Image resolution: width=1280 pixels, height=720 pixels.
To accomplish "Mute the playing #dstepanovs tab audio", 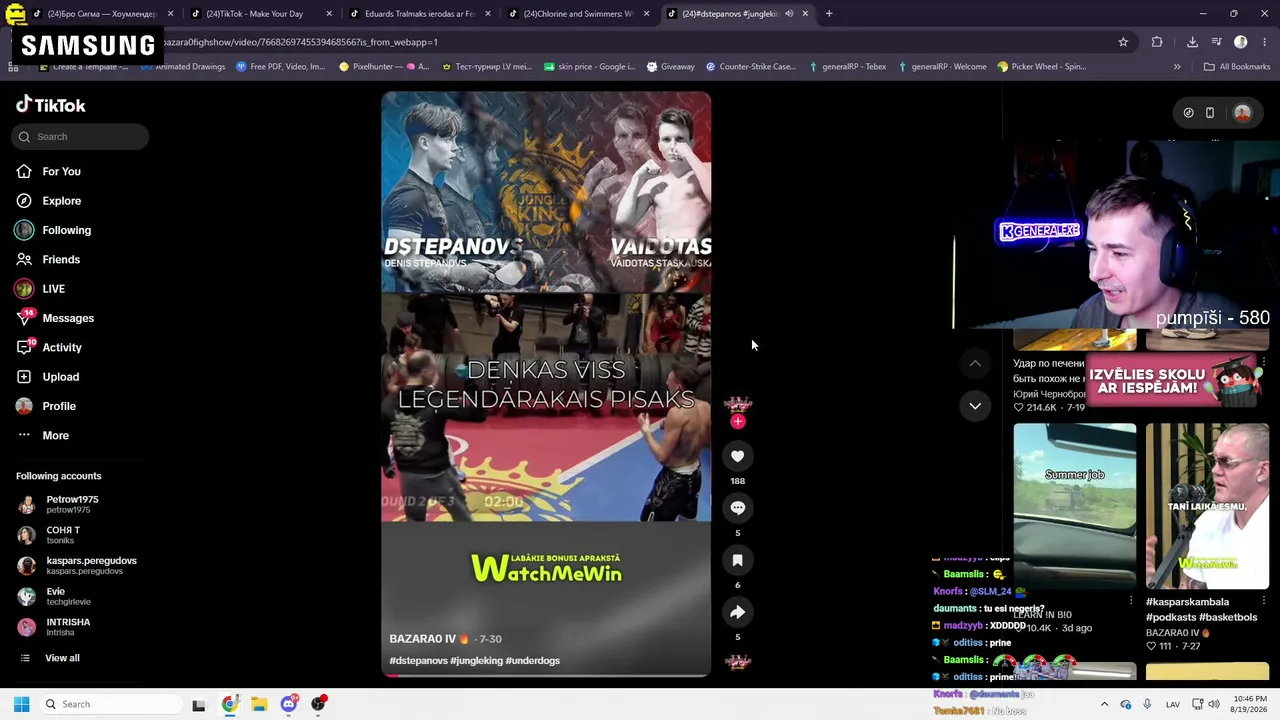I will pos(789,14).
